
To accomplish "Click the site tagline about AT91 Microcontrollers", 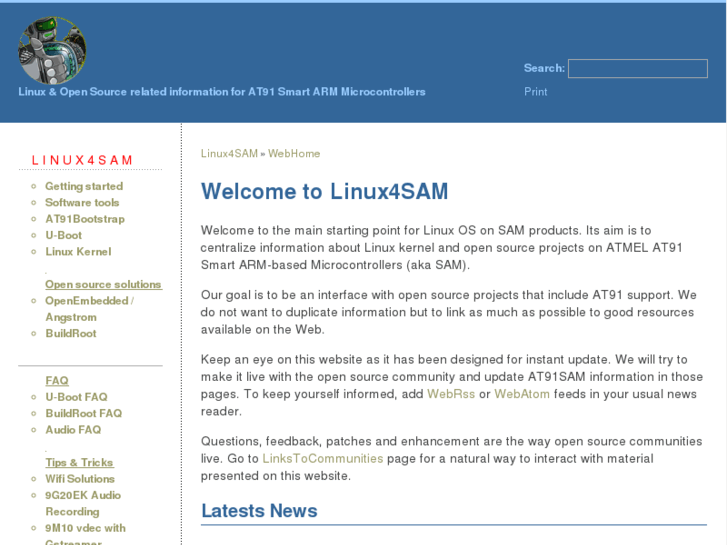I will pos(222,92).
